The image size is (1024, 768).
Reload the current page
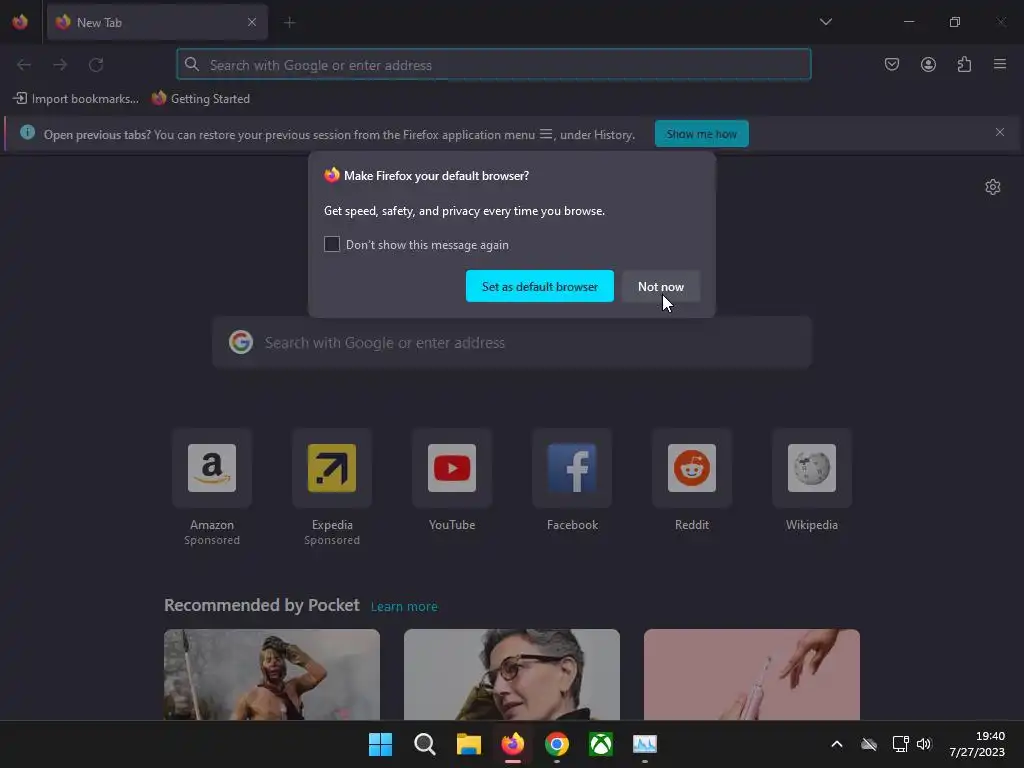tap(96, 65)
